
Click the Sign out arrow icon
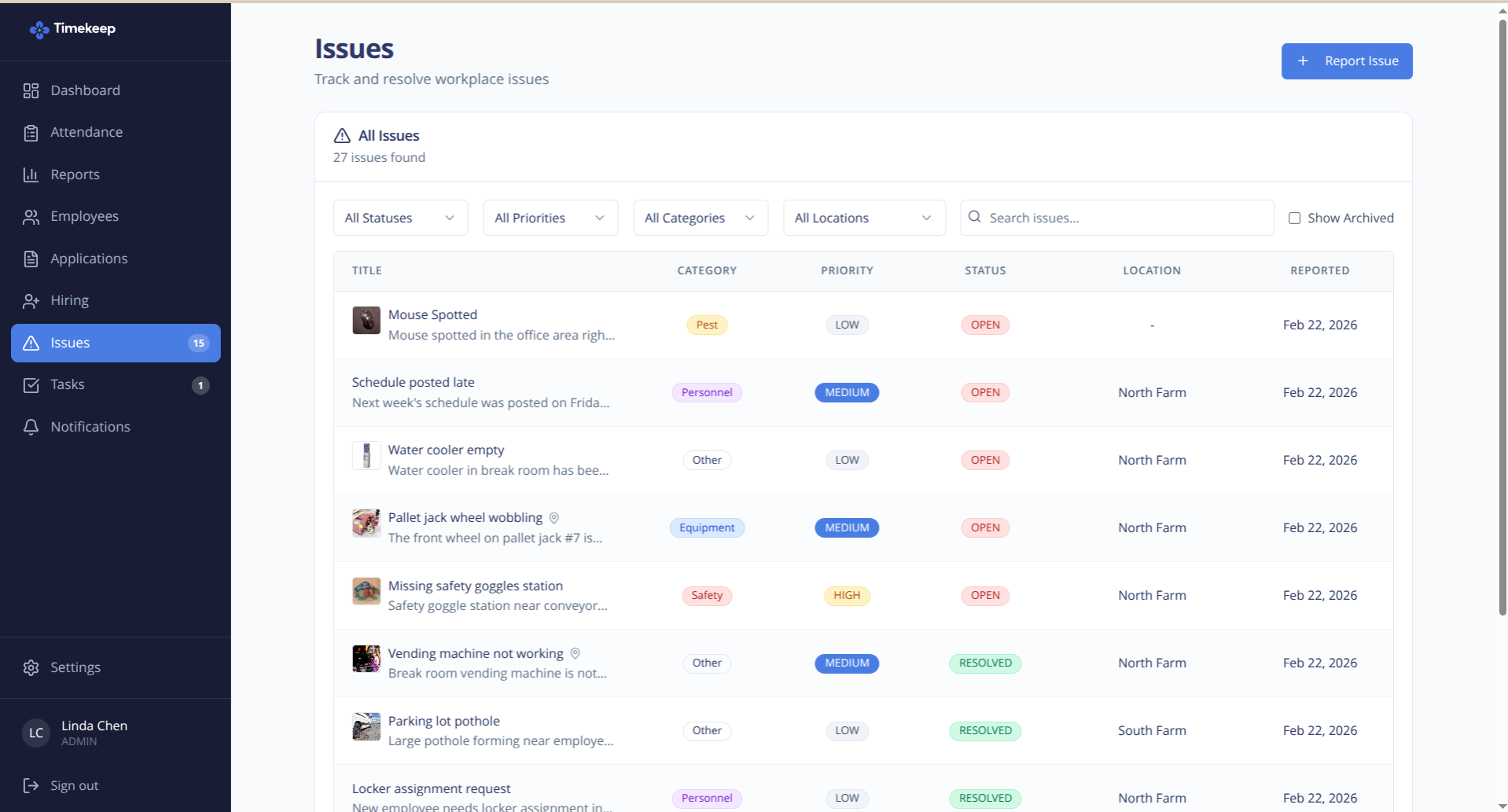pos(31,785)
